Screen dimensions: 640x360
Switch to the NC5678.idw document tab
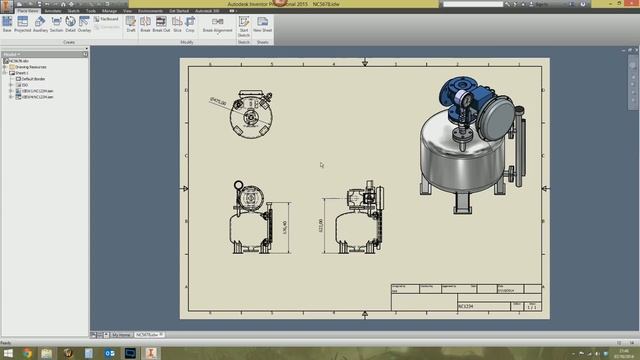[149, 335]
